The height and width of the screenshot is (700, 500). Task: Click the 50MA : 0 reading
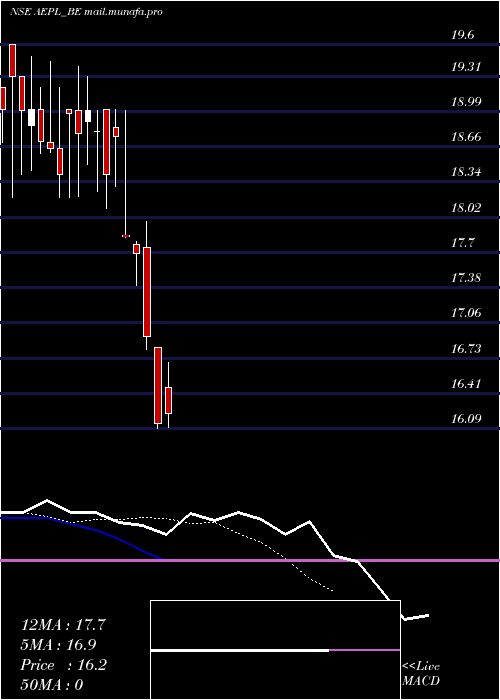52,685
